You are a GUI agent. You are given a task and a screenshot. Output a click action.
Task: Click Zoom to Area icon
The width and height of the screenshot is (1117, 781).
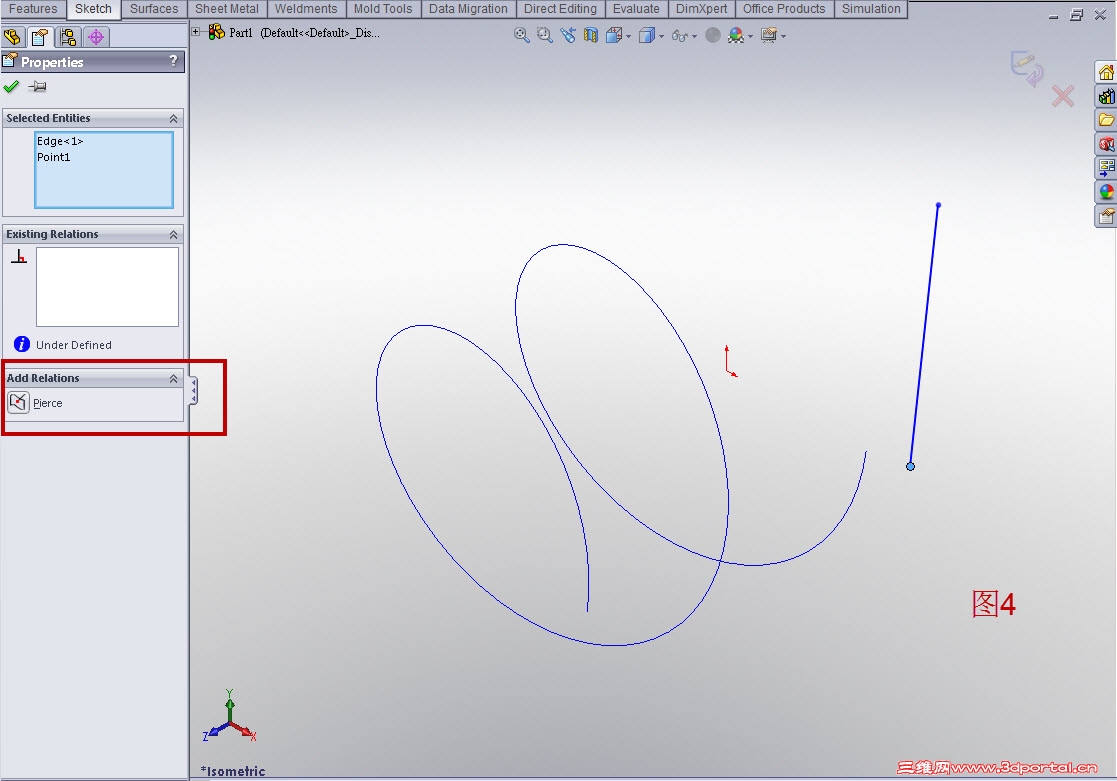(x=545, y=35)
